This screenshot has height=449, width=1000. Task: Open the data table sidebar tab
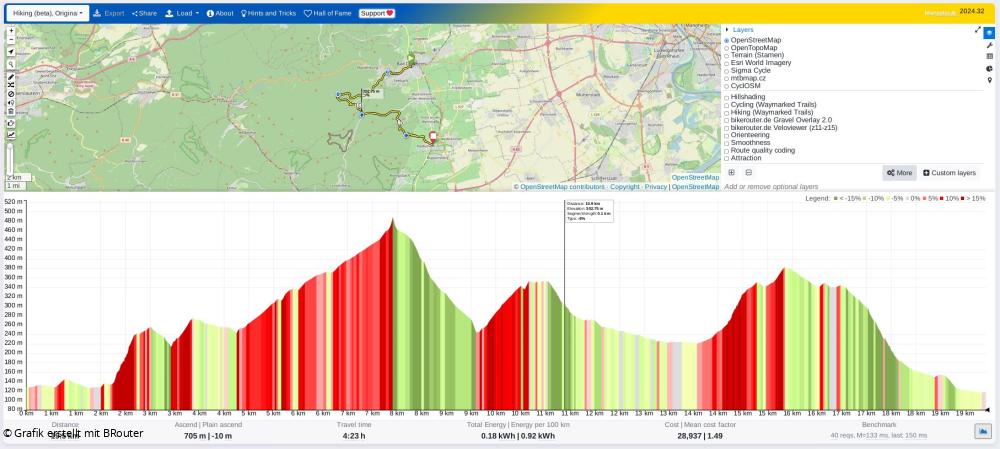pos(989,57)
